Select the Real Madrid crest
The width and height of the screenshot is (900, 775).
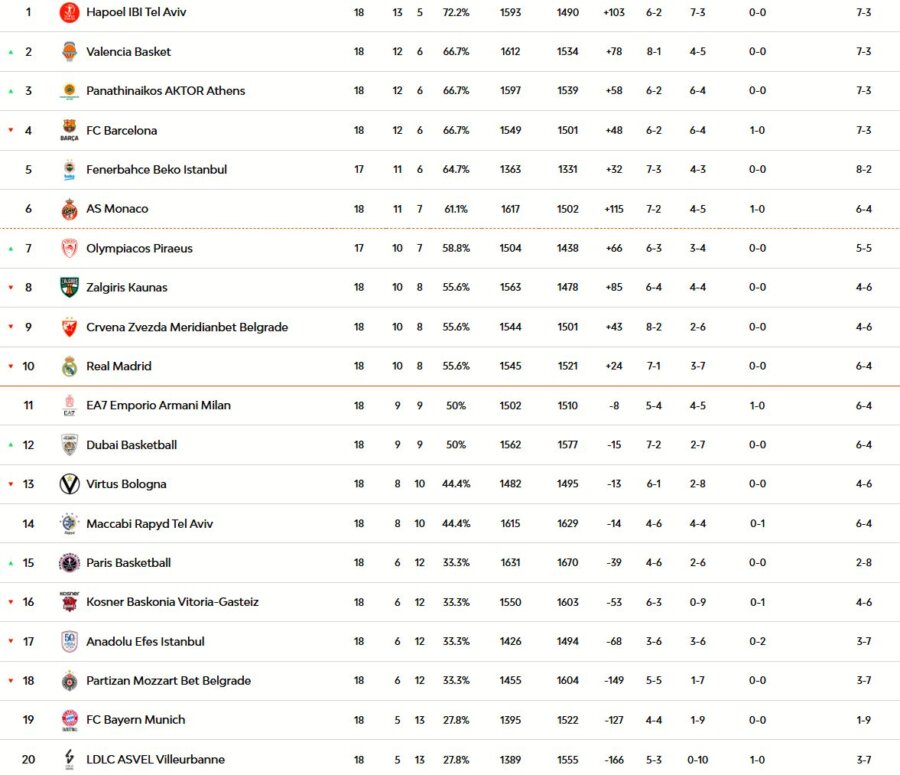click(68, 366)
